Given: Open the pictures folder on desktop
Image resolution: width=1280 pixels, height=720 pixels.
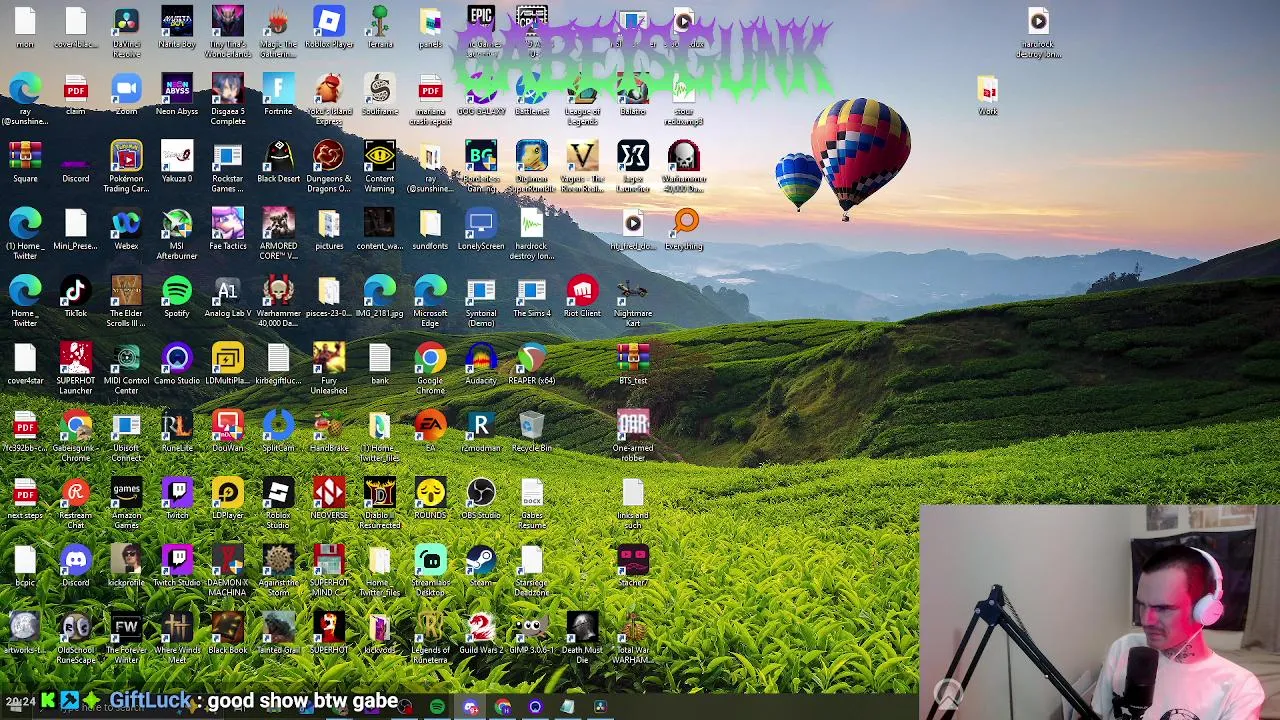Looking at the screenshot, I should click(x=329, y=230).
